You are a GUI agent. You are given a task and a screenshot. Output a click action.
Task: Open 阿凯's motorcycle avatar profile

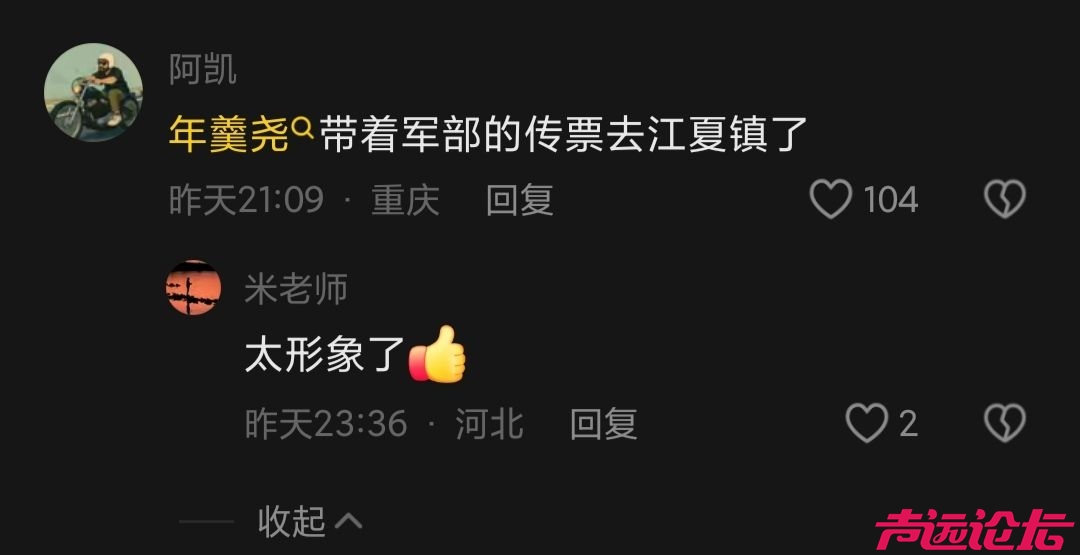(x=93, y=92)
